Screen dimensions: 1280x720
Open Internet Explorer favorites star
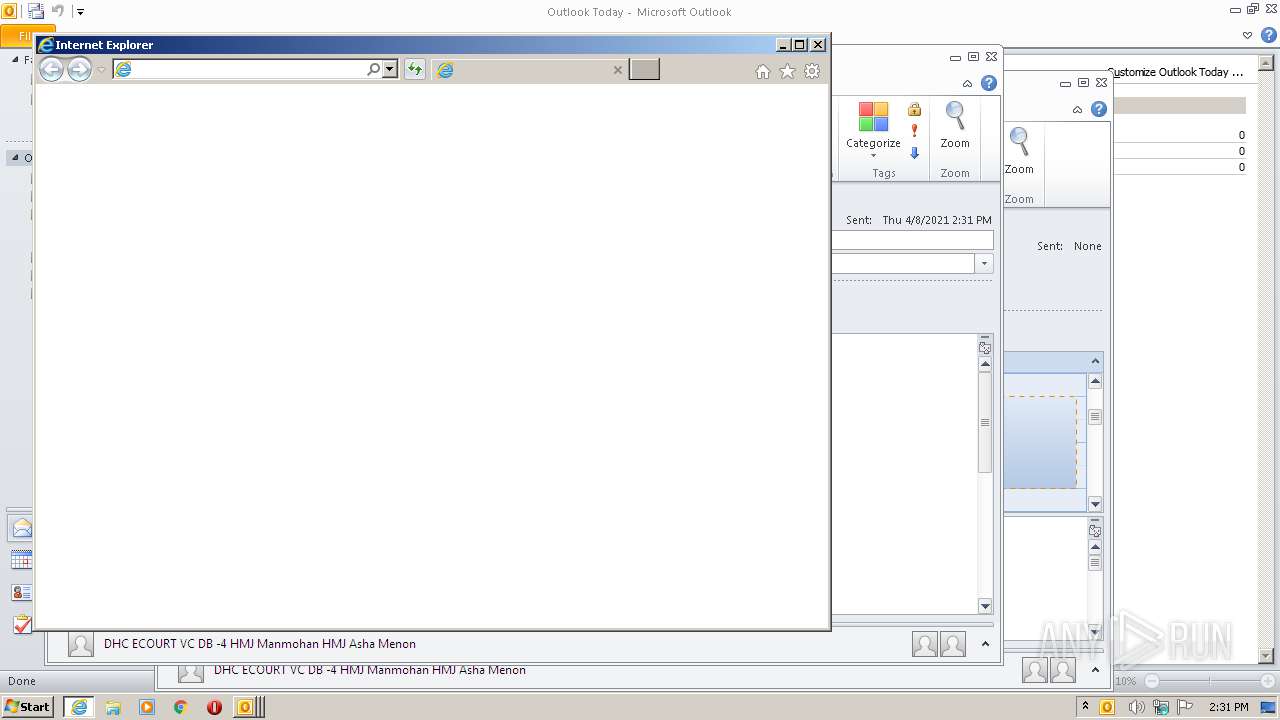[x=787, y=71]
